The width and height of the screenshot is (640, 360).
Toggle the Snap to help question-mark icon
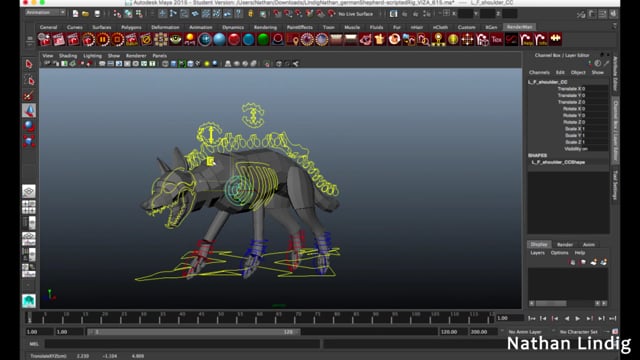click(238, 14)
